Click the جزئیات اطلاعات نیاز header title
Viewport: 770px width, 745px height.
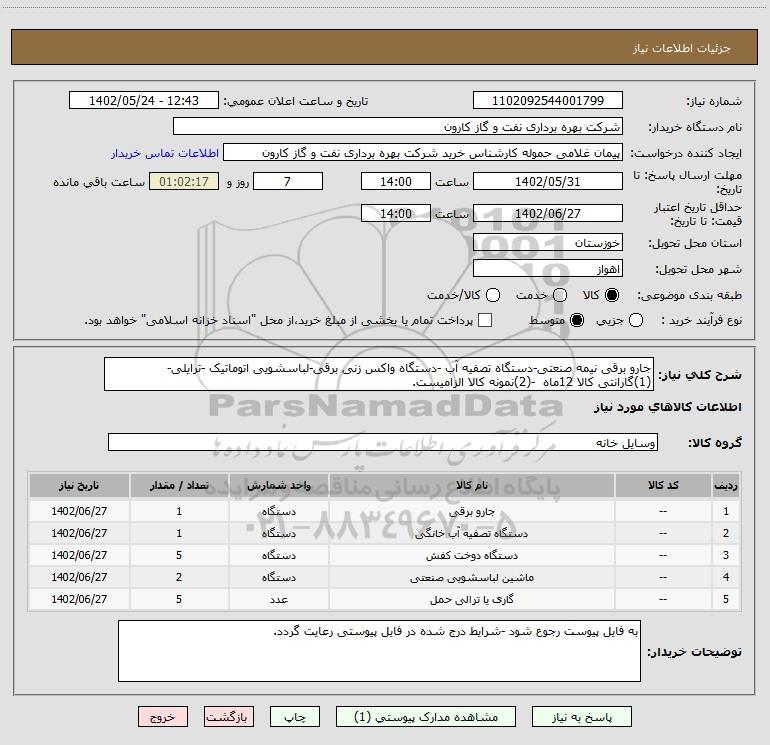tap(682, 48)
